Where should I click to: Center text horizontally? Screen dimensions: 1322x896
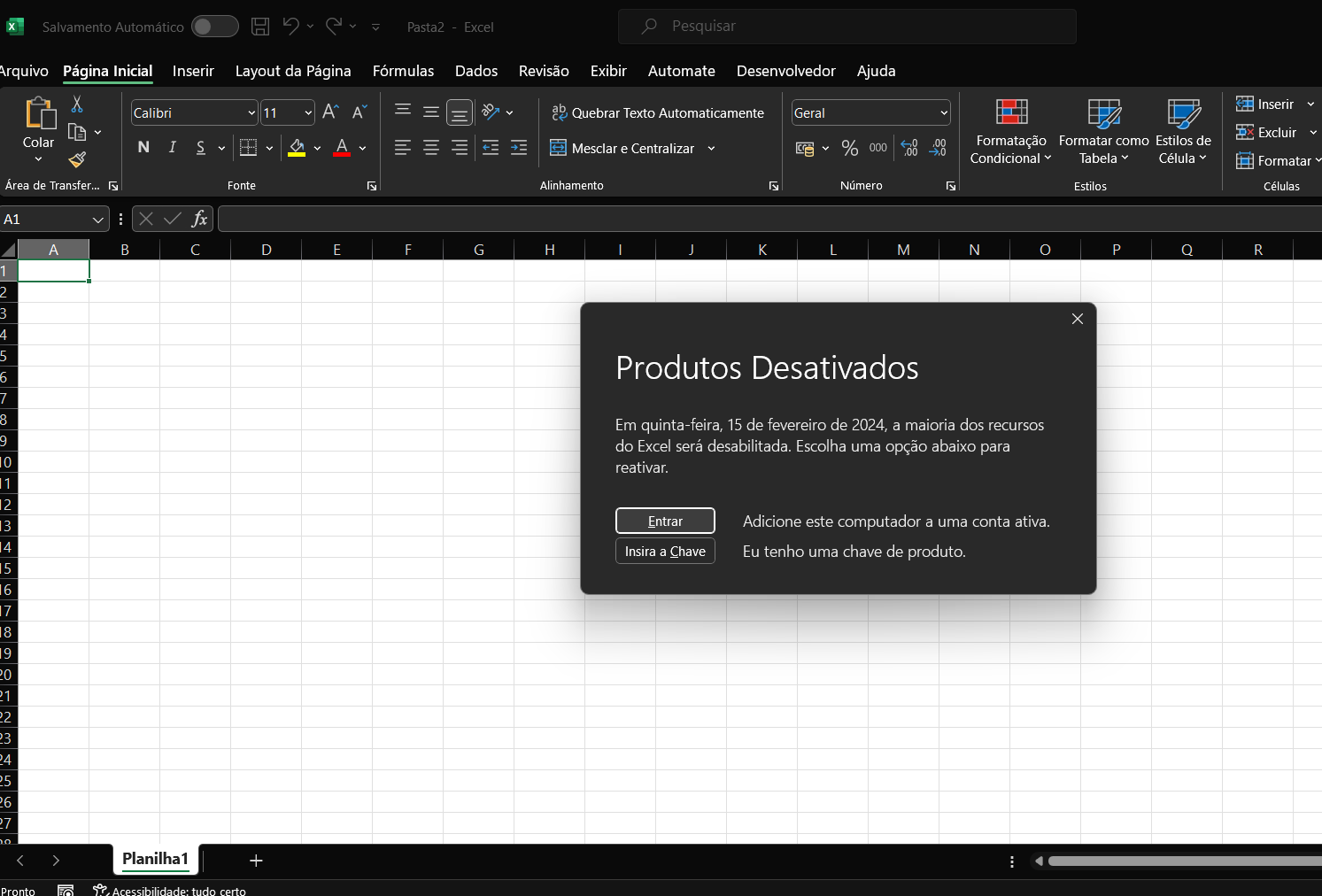[431, 148]
